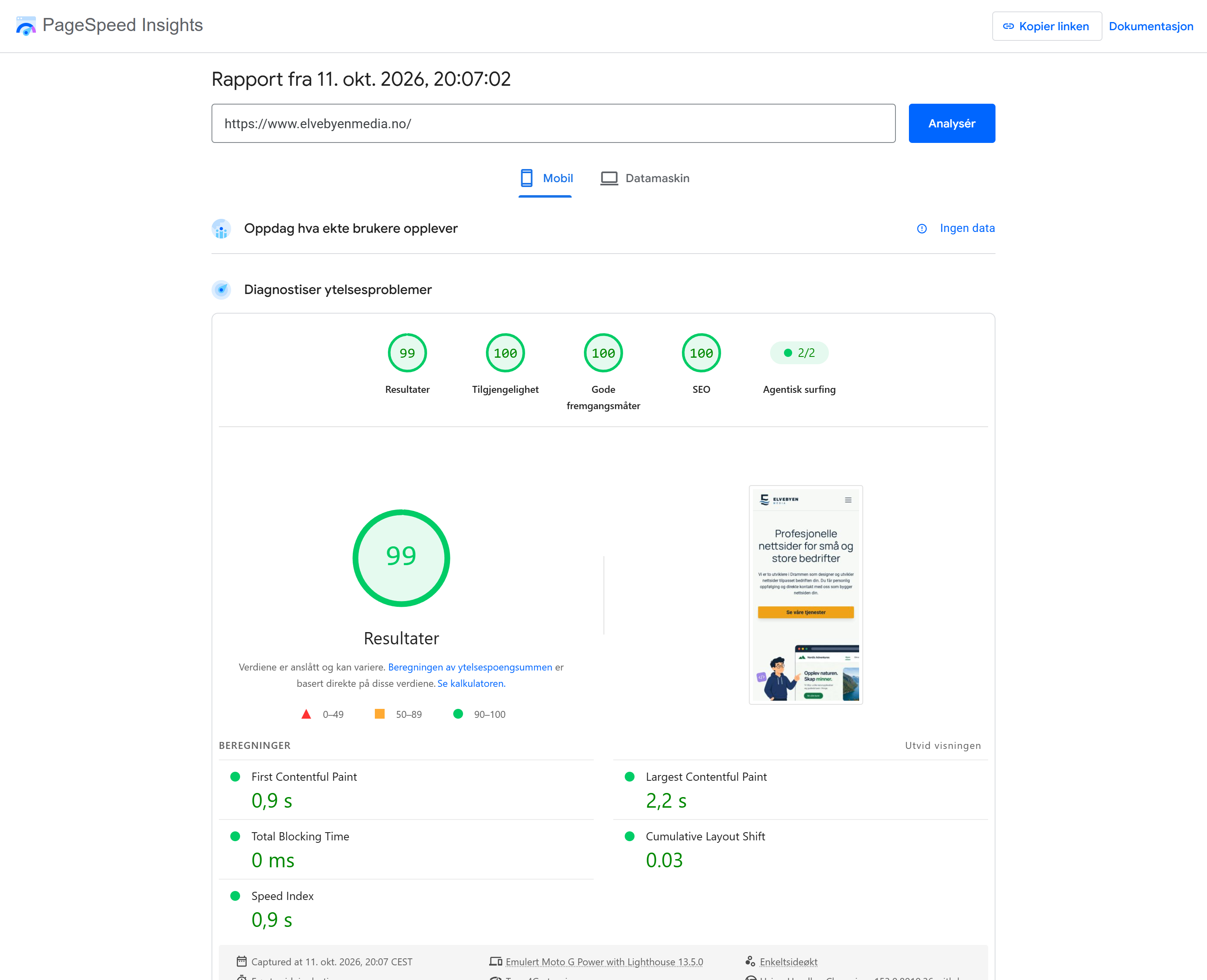Click the device icon beside Emulert Moto G Power

coord(496,961)
